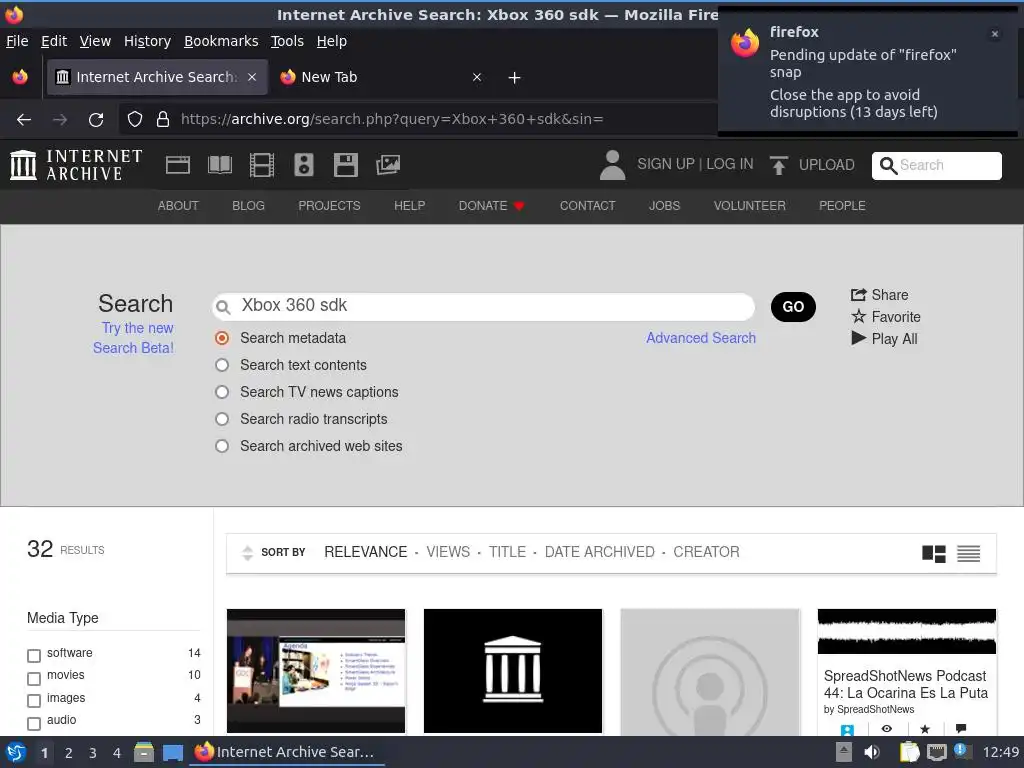This screenshot has width=1024, height=768.
Task: Click the Firefox address bar URL
Action: pos(392,119)
